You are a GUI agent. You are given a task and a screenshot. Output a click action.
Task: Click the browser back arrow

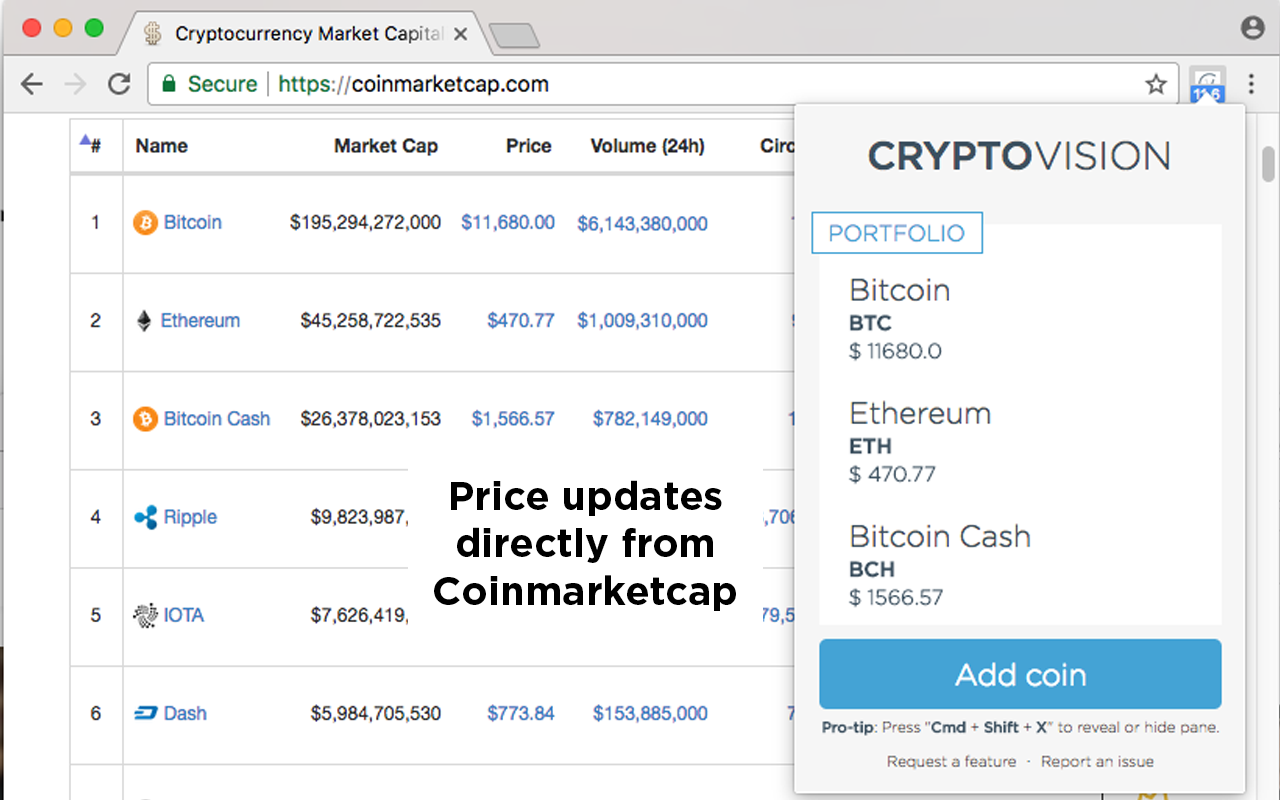pos(32,84)
